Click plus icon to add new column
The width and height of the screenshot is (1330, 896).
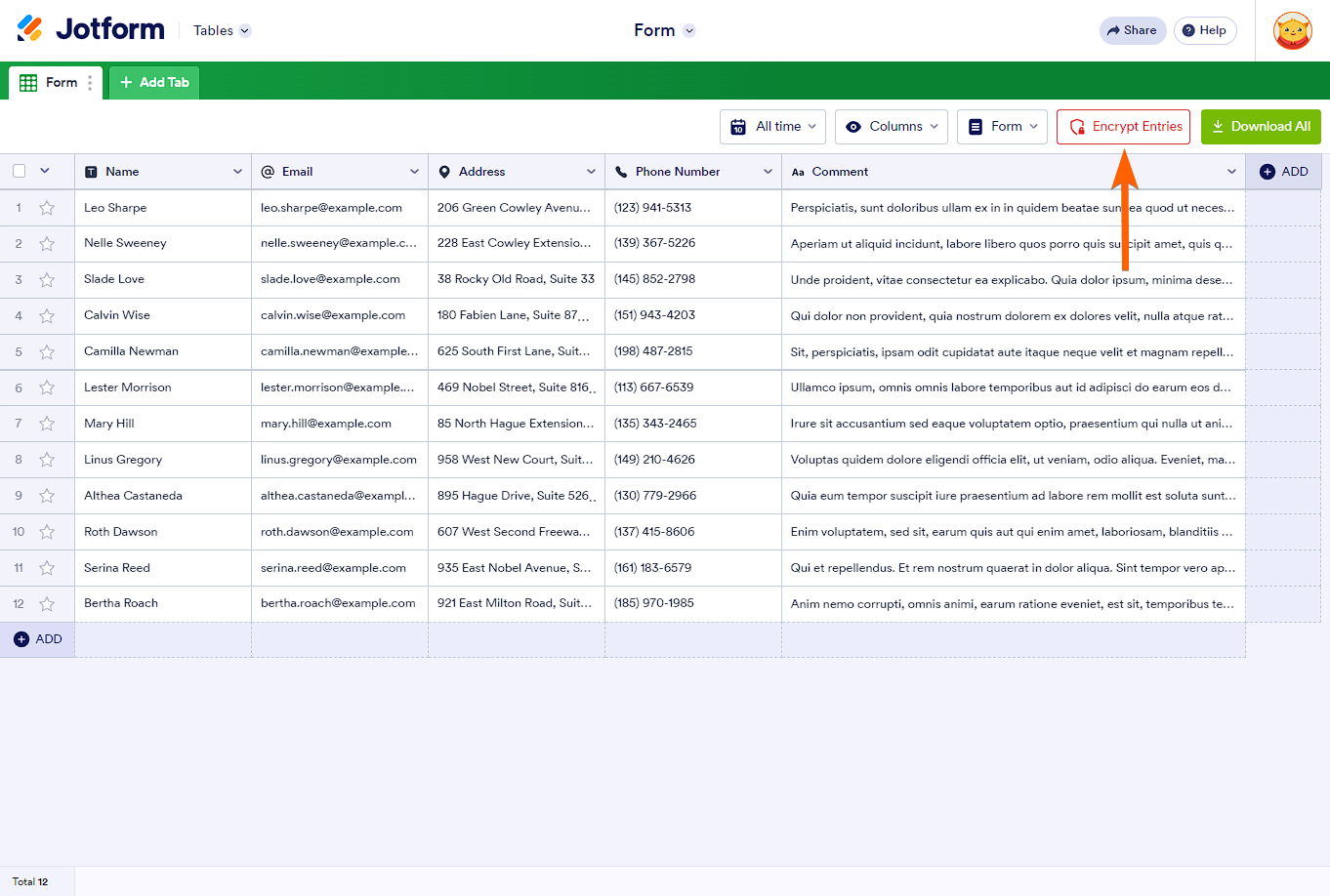[x=1268, y=172]
